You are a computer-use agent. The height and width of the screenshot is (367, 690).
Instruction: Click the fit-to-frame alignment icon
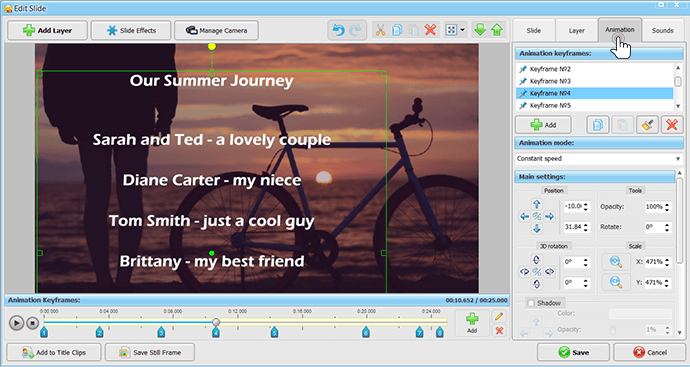(451, 30)
